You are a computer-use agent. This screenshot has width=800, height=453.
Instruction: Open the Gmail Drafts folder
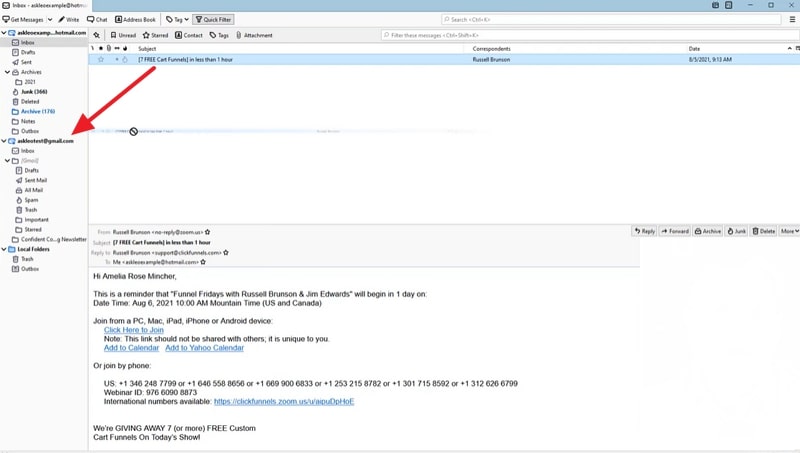32,170
